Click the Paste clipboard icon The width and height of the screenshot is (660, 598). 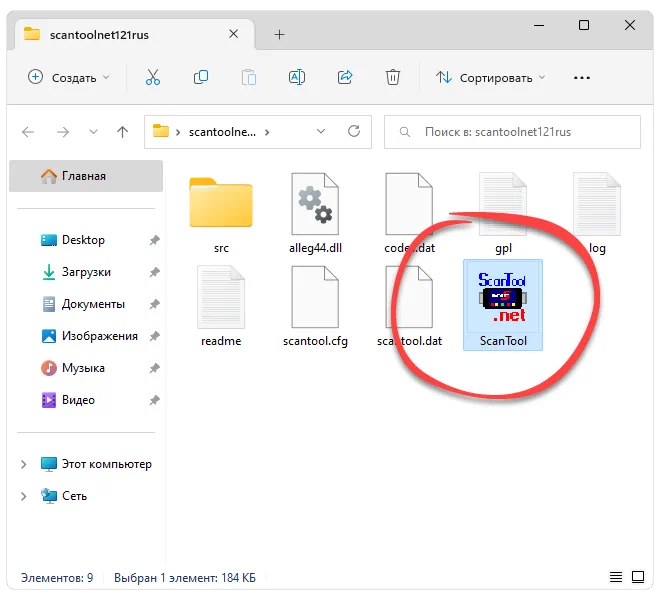click(x=249, y=77)
